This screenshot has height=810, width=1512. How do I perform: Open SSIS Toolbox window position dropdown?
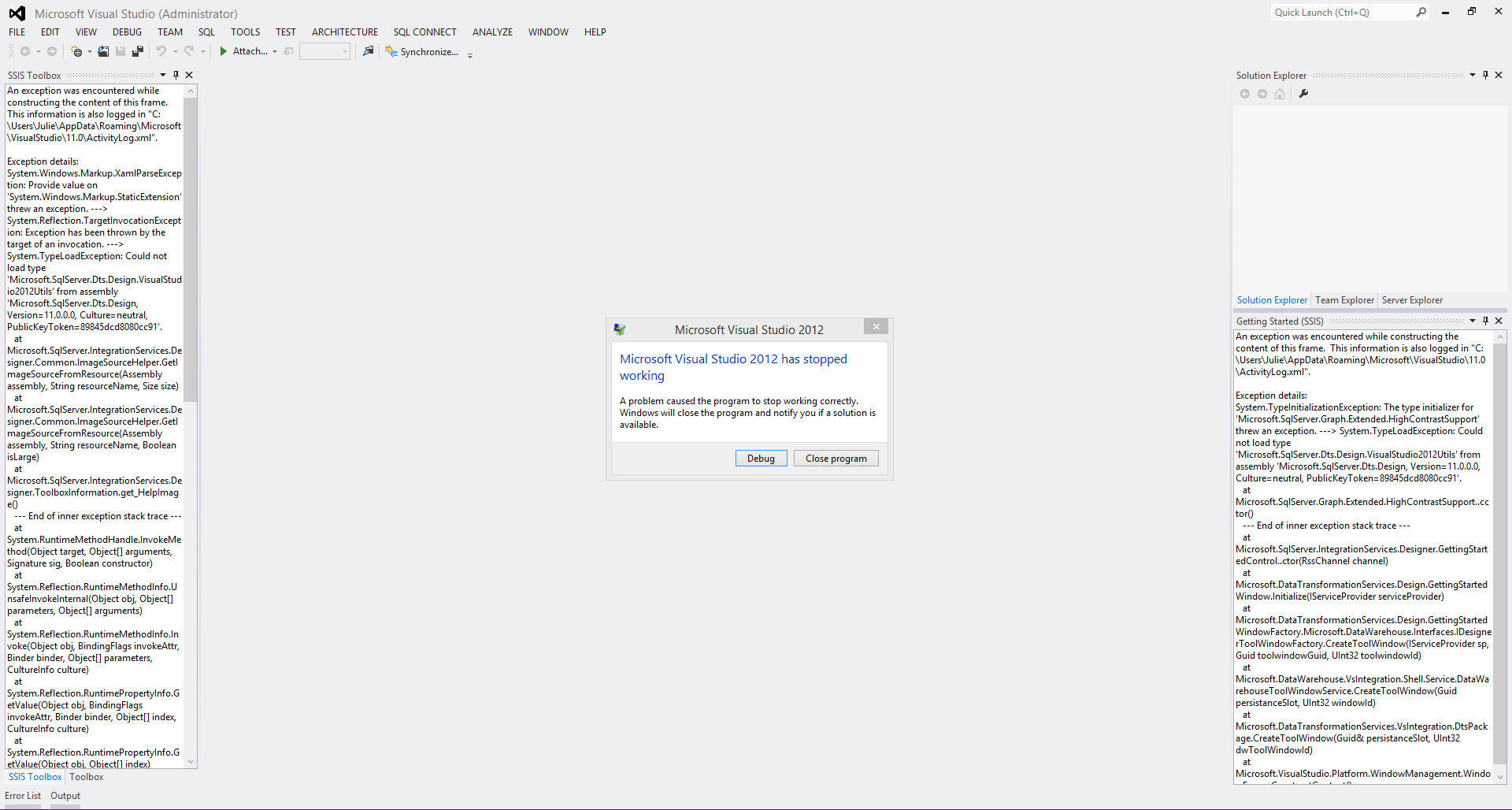pyautogui.click(x=163, y=75)
